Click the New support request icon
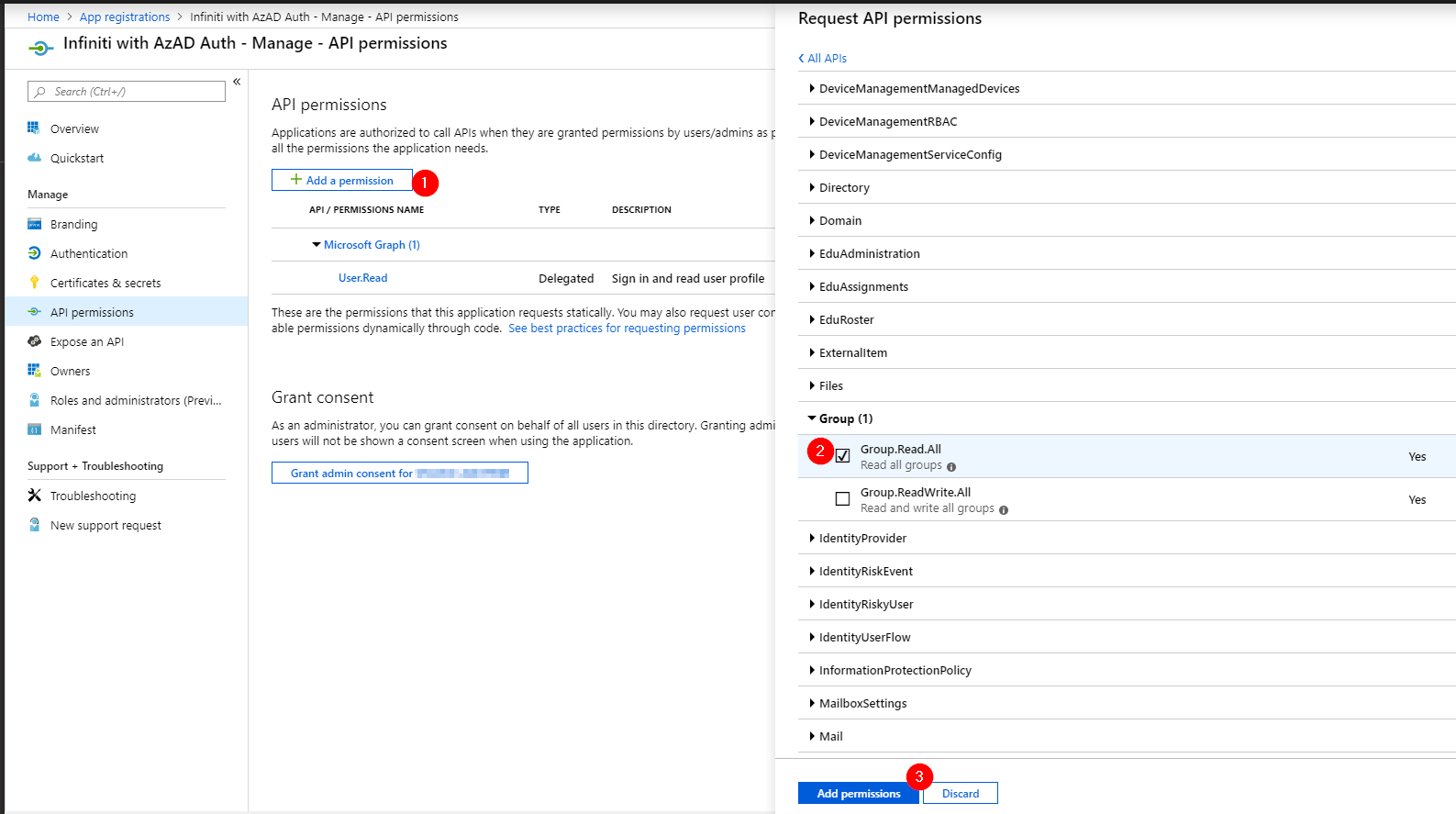Screen dimensions: 1456x814 [x=34, y=525]
